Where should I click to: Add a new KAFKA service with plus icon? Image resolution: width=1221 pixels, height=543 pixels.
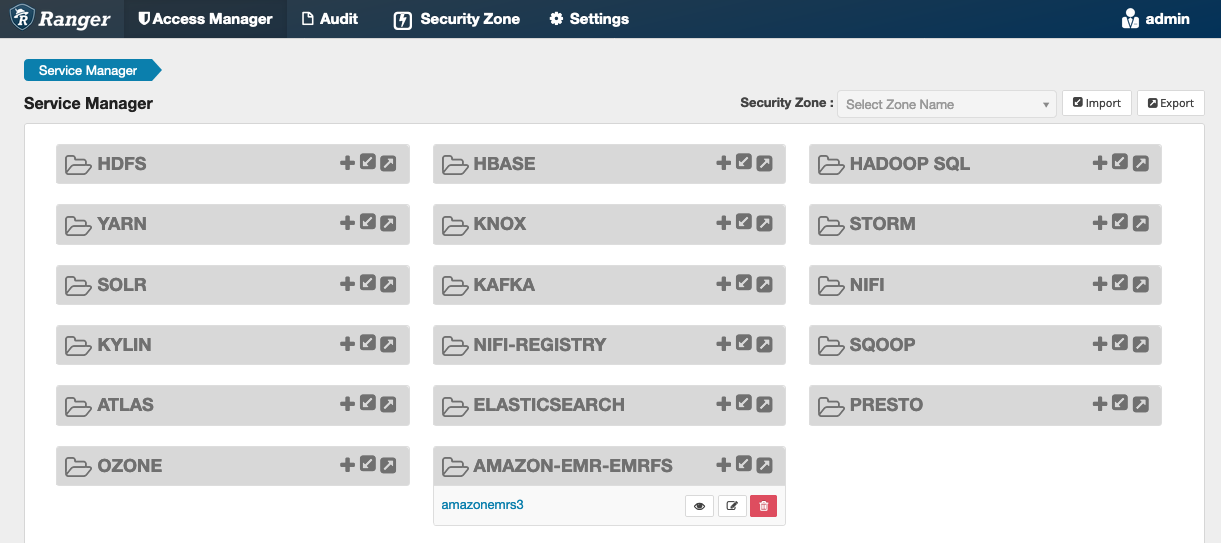click(723, 284)
